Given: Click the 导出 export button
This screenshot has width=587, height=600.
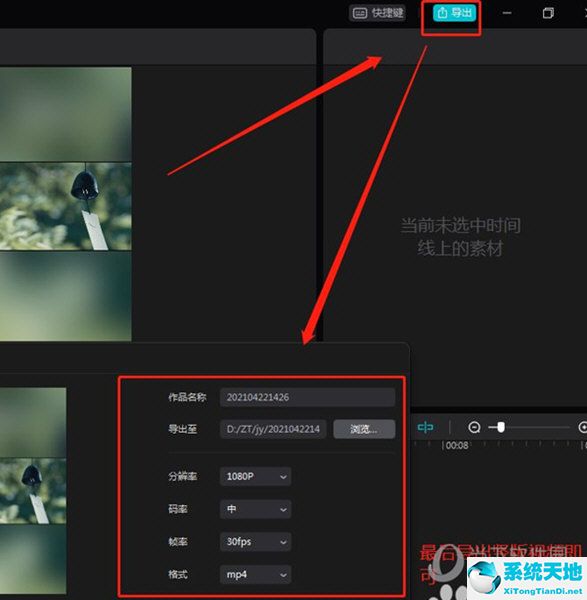Looking at the screenshot, I should [x=454, y=13].
